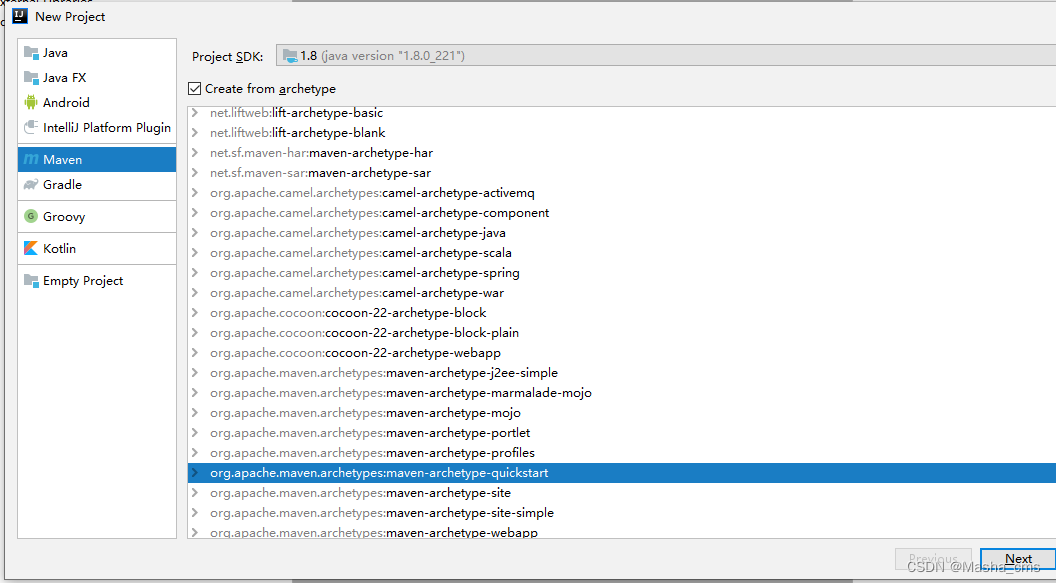Expand maven-archetype-mojo chevron
This screenshot has height=583, width=1056.
pyautogui.click(x=195, y=413)
